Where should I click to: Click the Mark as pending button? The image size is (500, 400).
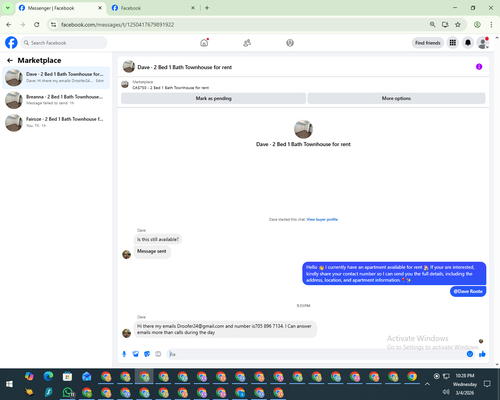click(213, 98)
